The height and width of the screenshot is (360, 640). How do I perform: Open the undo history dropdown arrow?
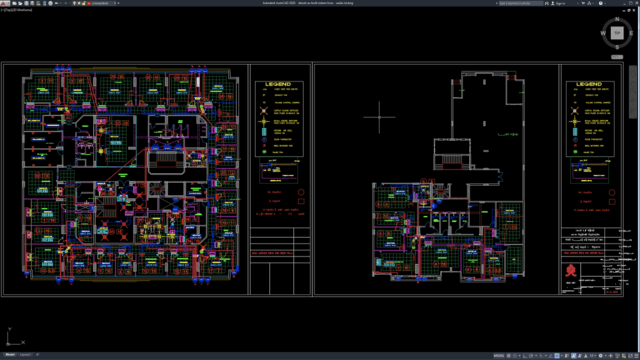click(60, 3)
